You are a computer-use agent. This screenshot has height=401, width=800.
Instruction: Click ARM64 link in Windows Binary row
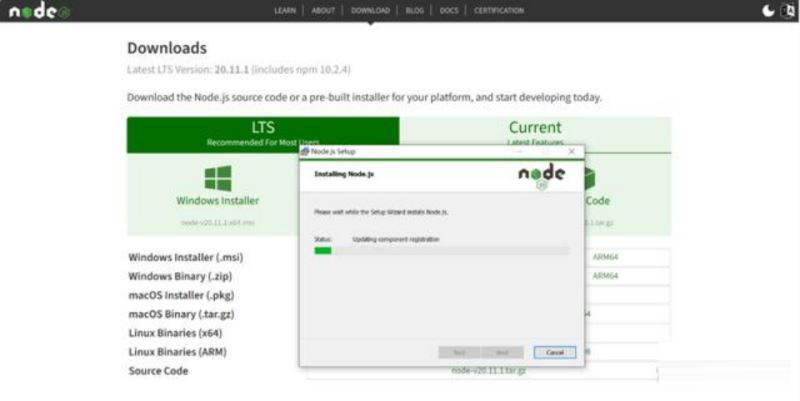605,276
